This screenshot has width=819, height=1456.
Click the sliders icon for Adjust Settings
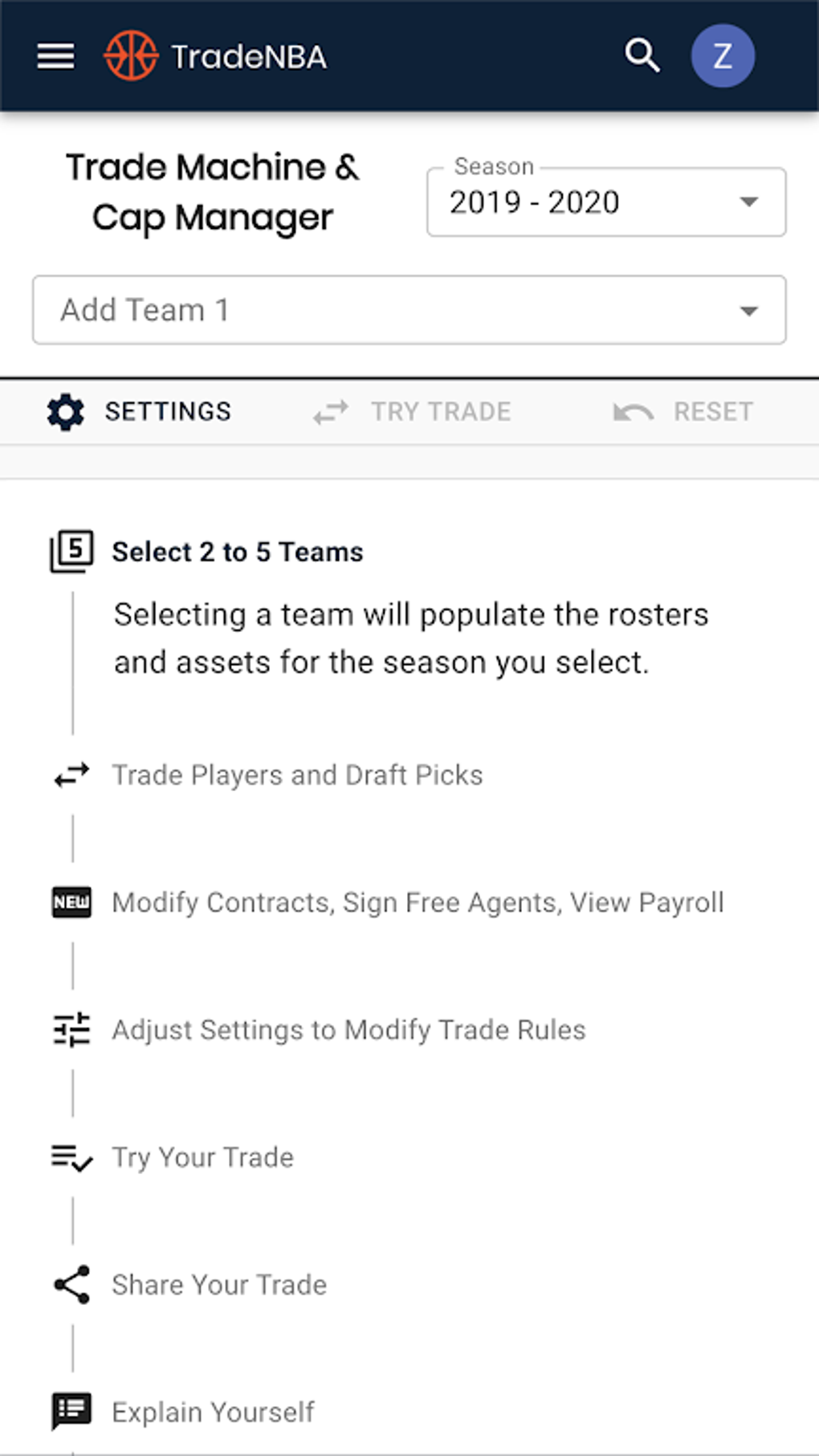(71, 1030)
